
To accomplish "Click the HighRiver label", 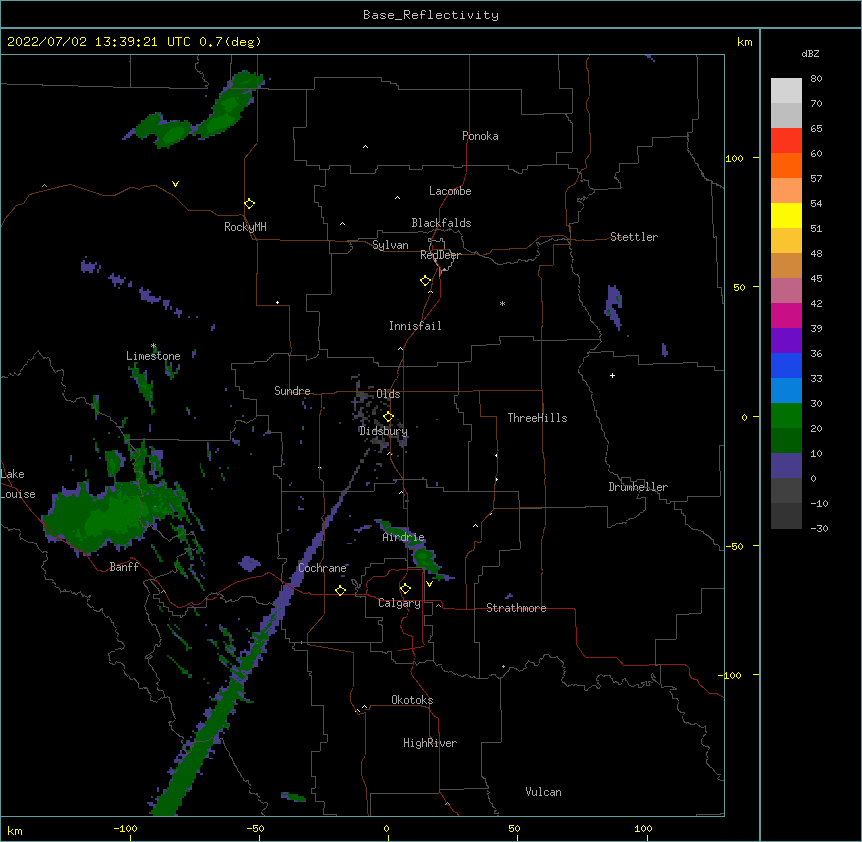I will pos(430,743).
